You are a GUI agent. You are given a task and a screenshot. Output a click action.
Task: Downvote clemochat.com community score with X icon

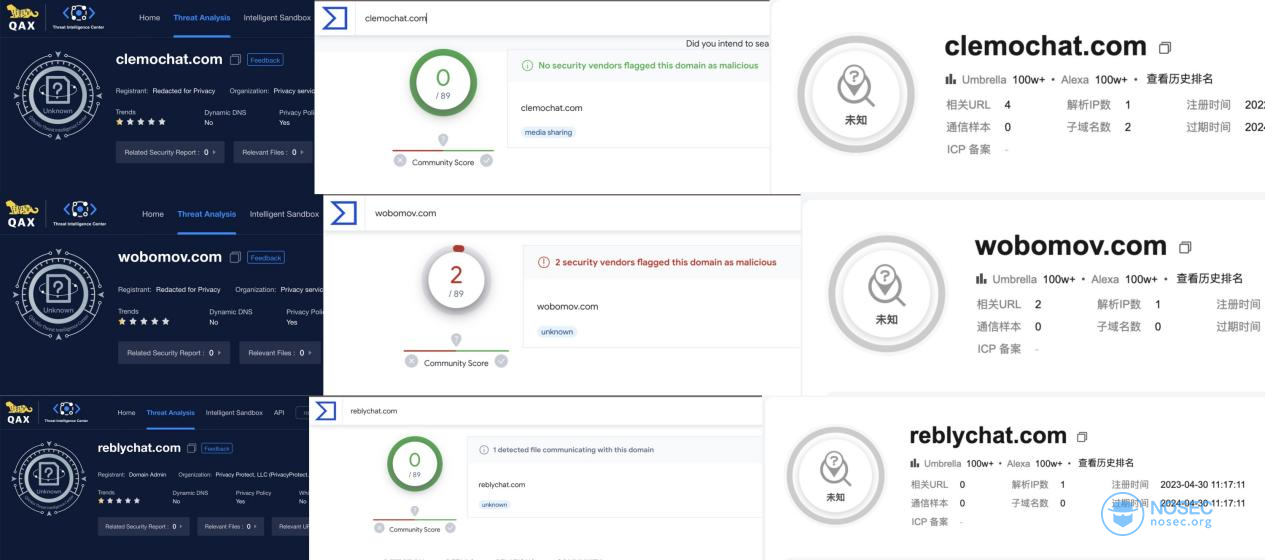pos(400,160)
